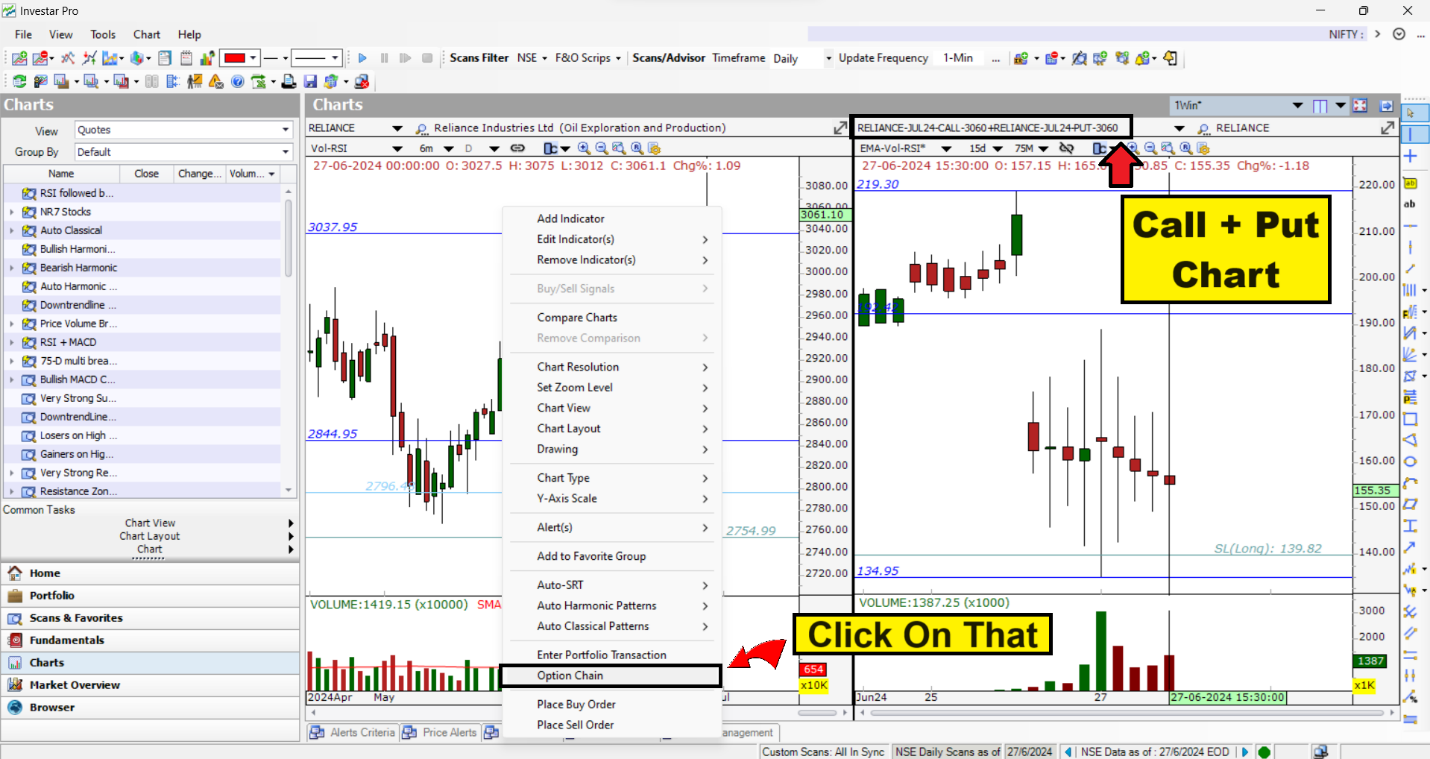The width and height of the screenshot is (1430, 759).
Task: Expand the NR7 Stocks tree item
Action: pos(11,212)
